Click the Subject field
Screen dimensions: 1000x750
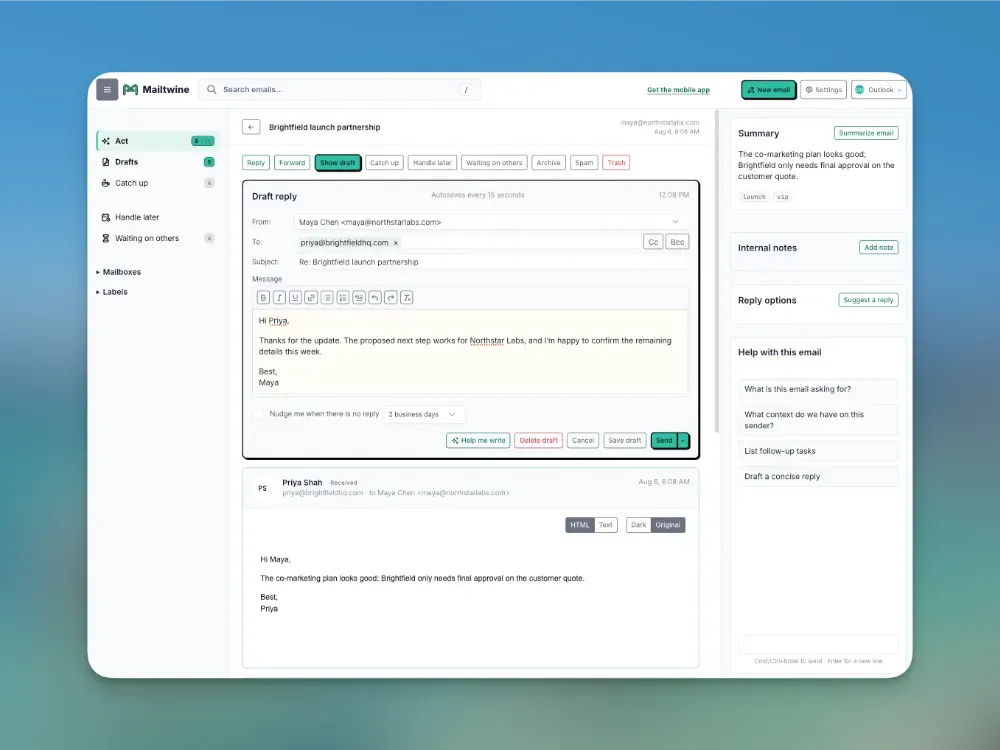[490, 262]
